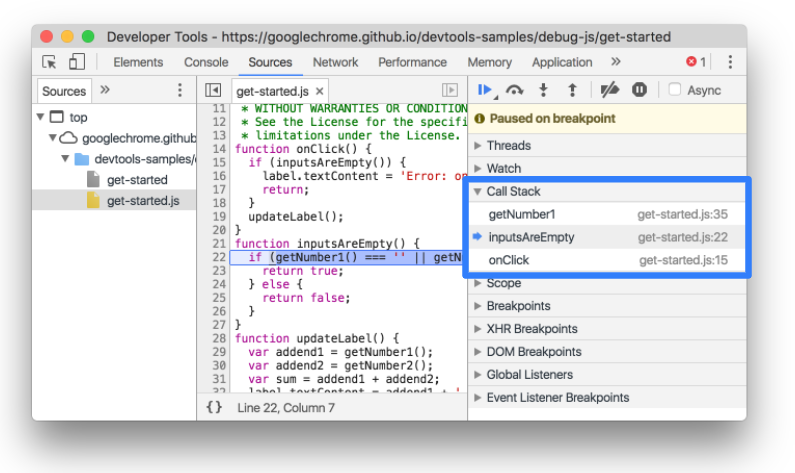Expand the XHR Breakpoints section

[606, 329]
